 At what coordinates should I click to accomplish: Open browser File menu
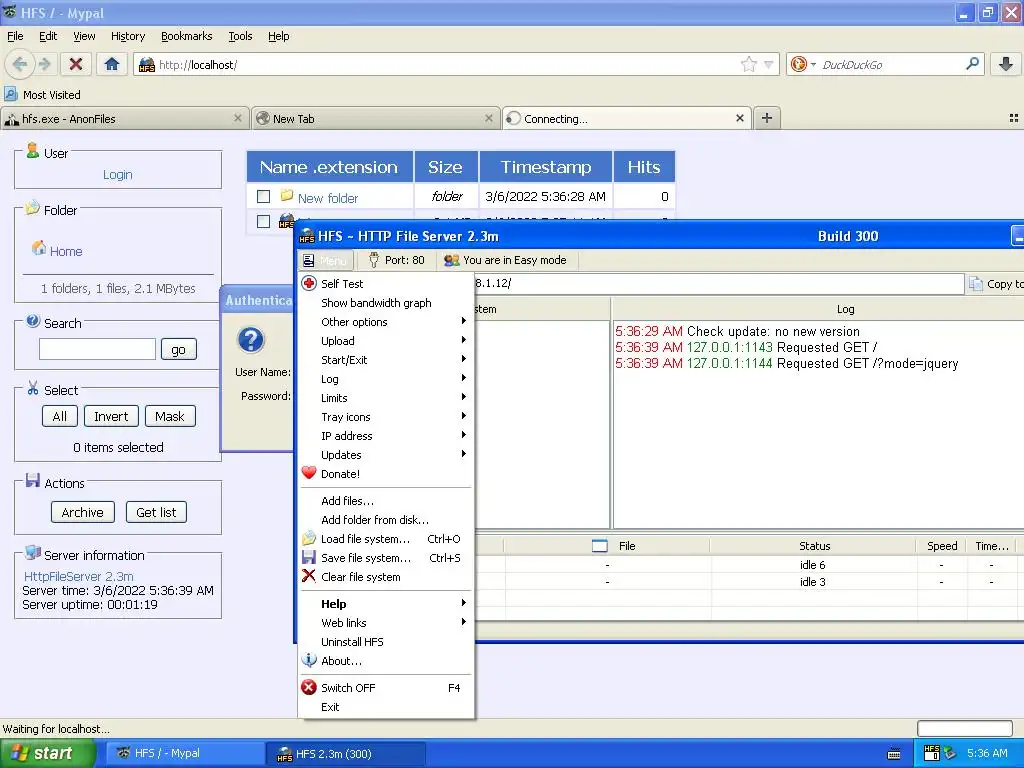coord(15,36)
